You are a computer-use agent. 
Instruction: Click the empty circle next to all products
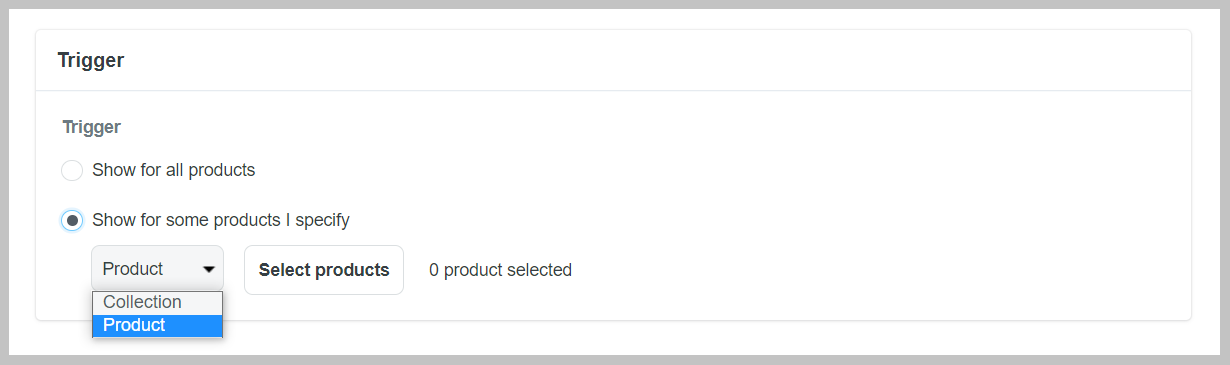(71, 171)
